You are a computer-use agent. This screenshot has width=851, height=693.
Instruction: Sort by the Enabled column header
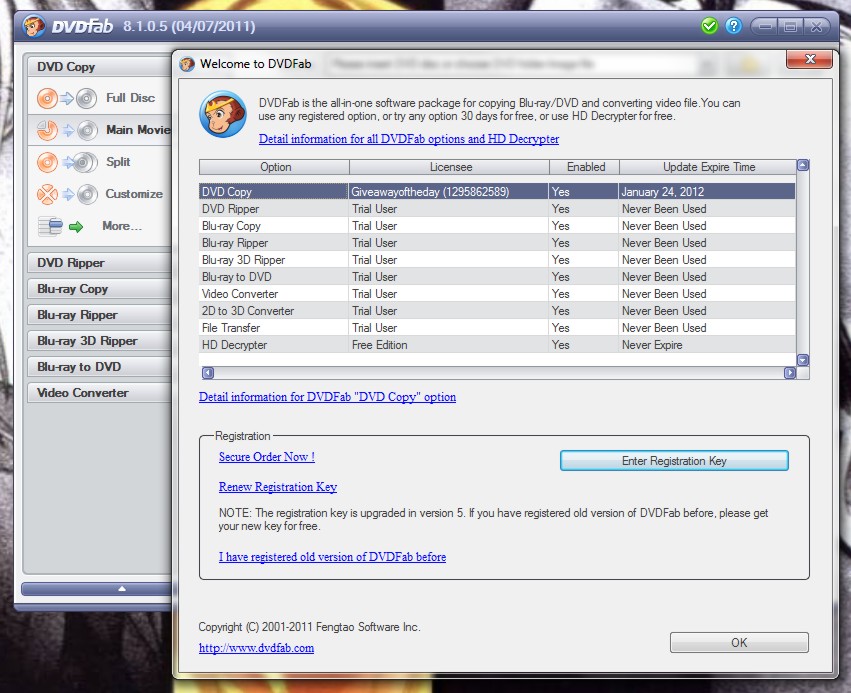tap(585, 167)
